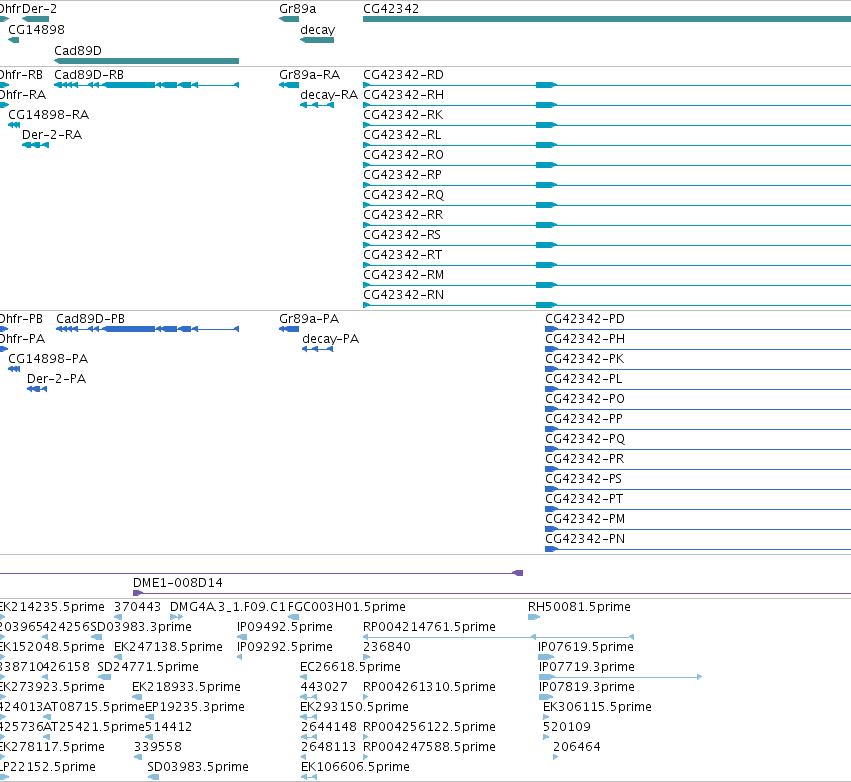This screenshot has height=782, width=851.
Task: Select the EK218933.5prime EST label
Action: [x=186, y=688]
